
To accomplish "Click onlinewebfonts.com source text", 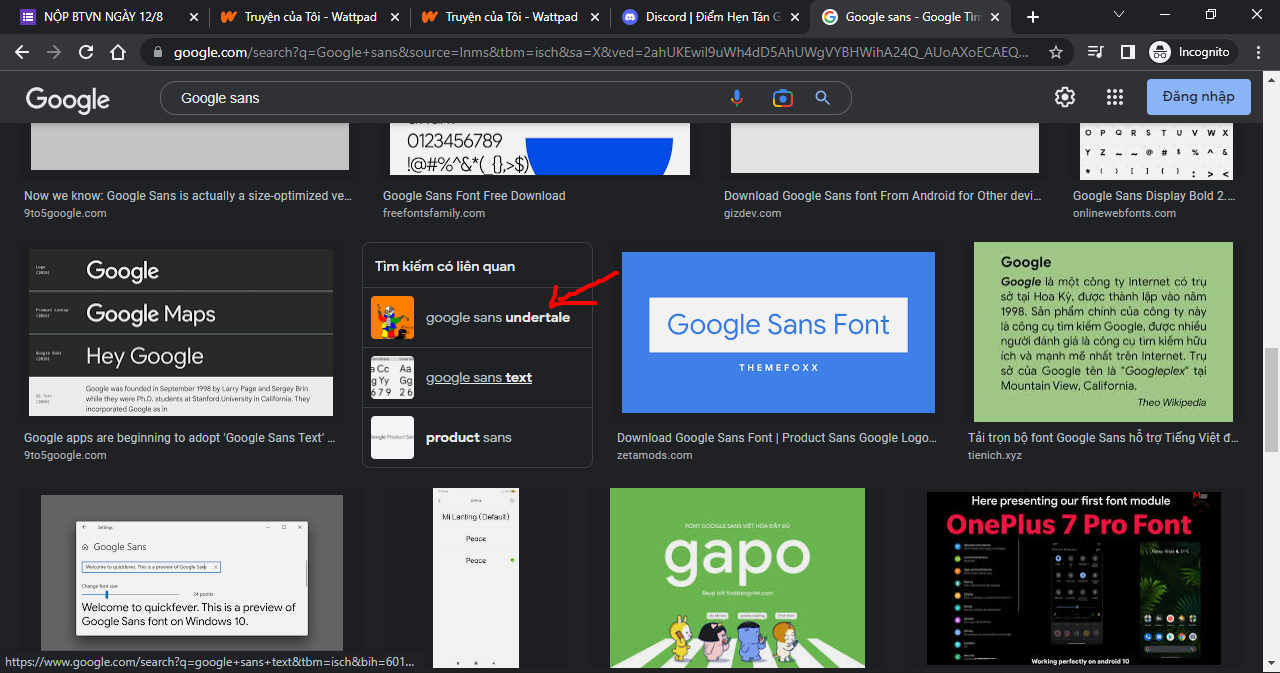I will coord(1124,213).
